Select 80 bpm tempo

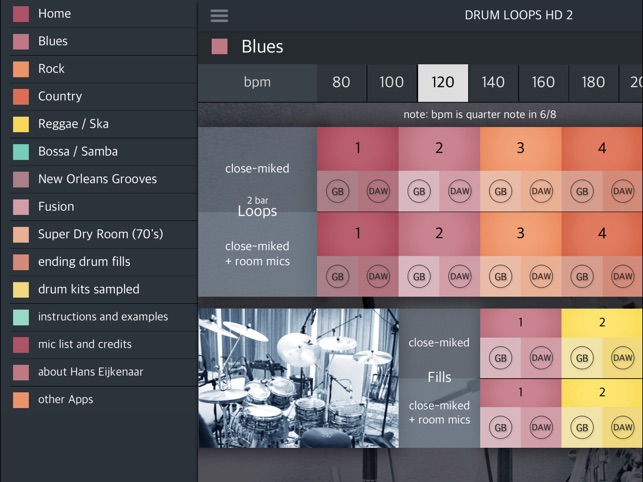tap(342, 82)
